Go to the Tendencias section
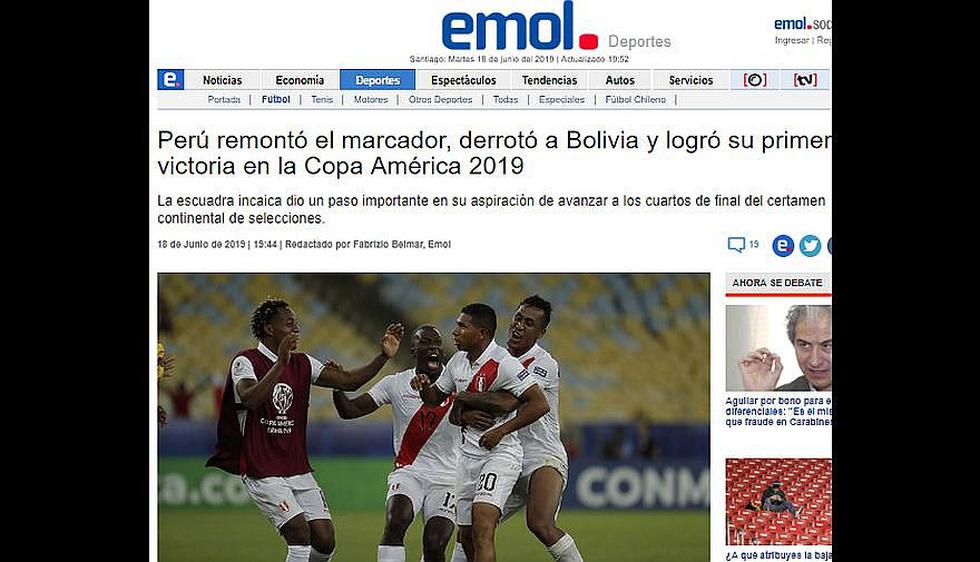The image size is (980, 562). pos(549,80)
